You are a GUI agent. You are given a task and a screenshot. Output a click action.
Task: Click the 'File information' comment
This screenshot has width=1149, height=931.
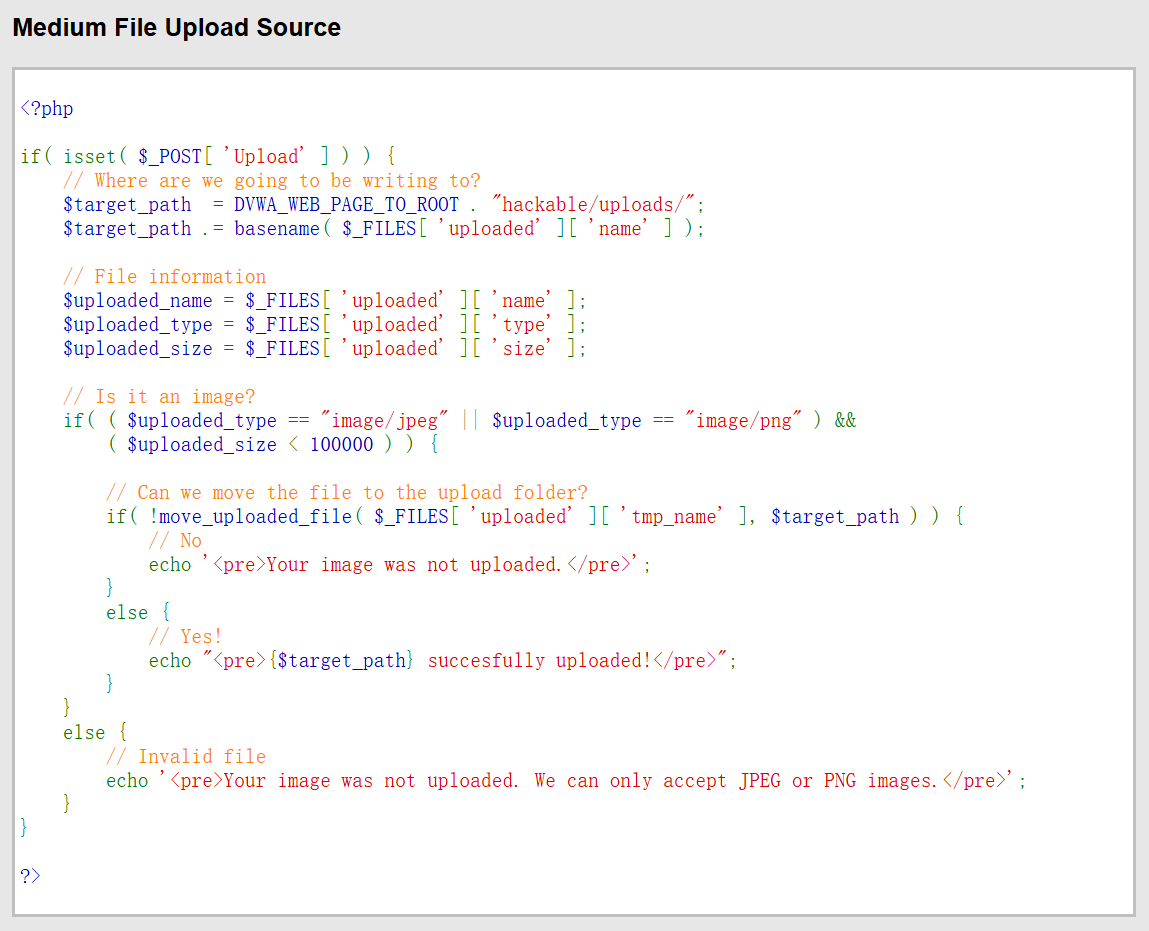[164, 276]
